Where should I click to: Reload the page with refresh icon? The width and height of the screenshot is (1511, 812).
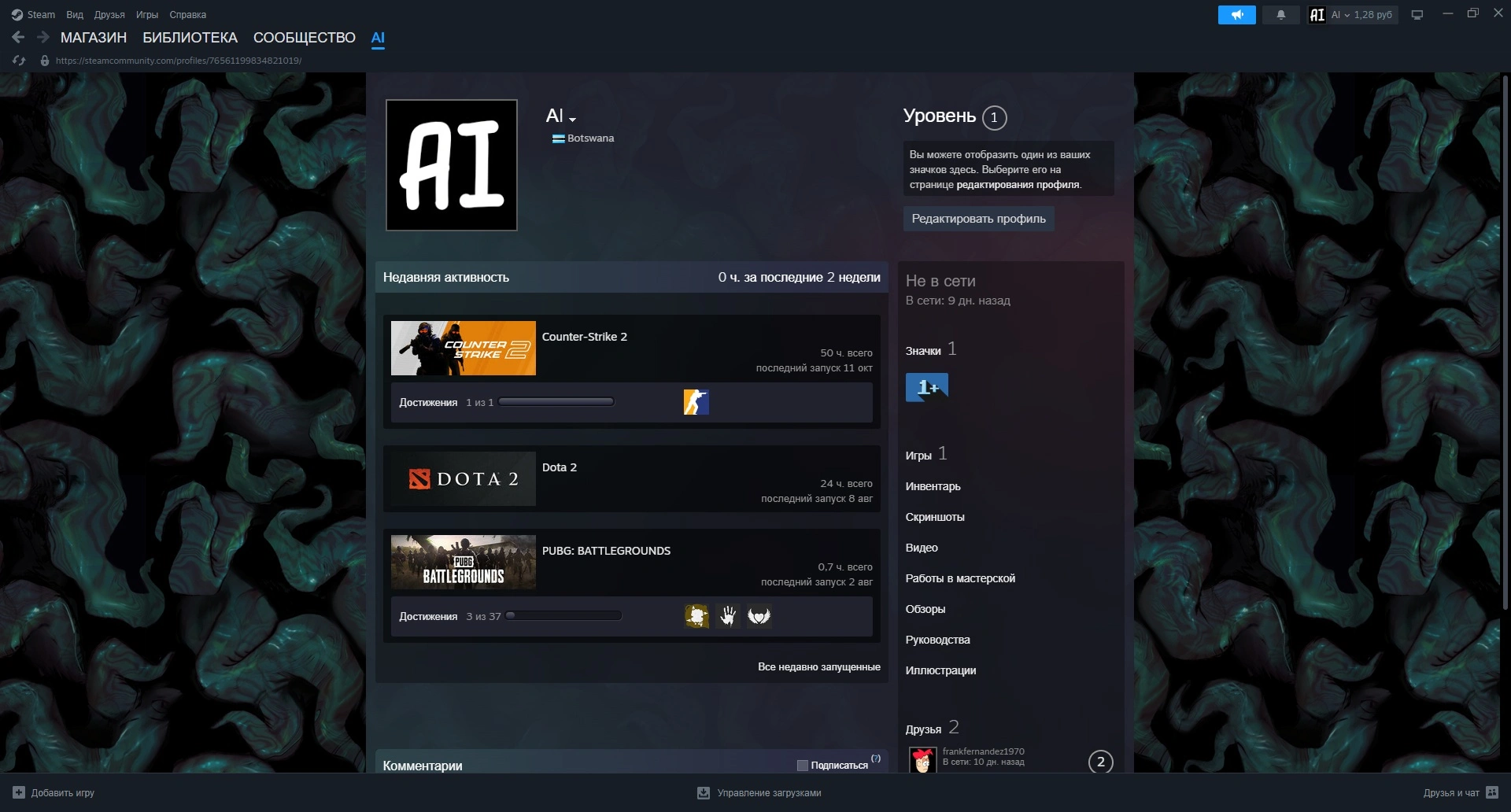[19, 61]
